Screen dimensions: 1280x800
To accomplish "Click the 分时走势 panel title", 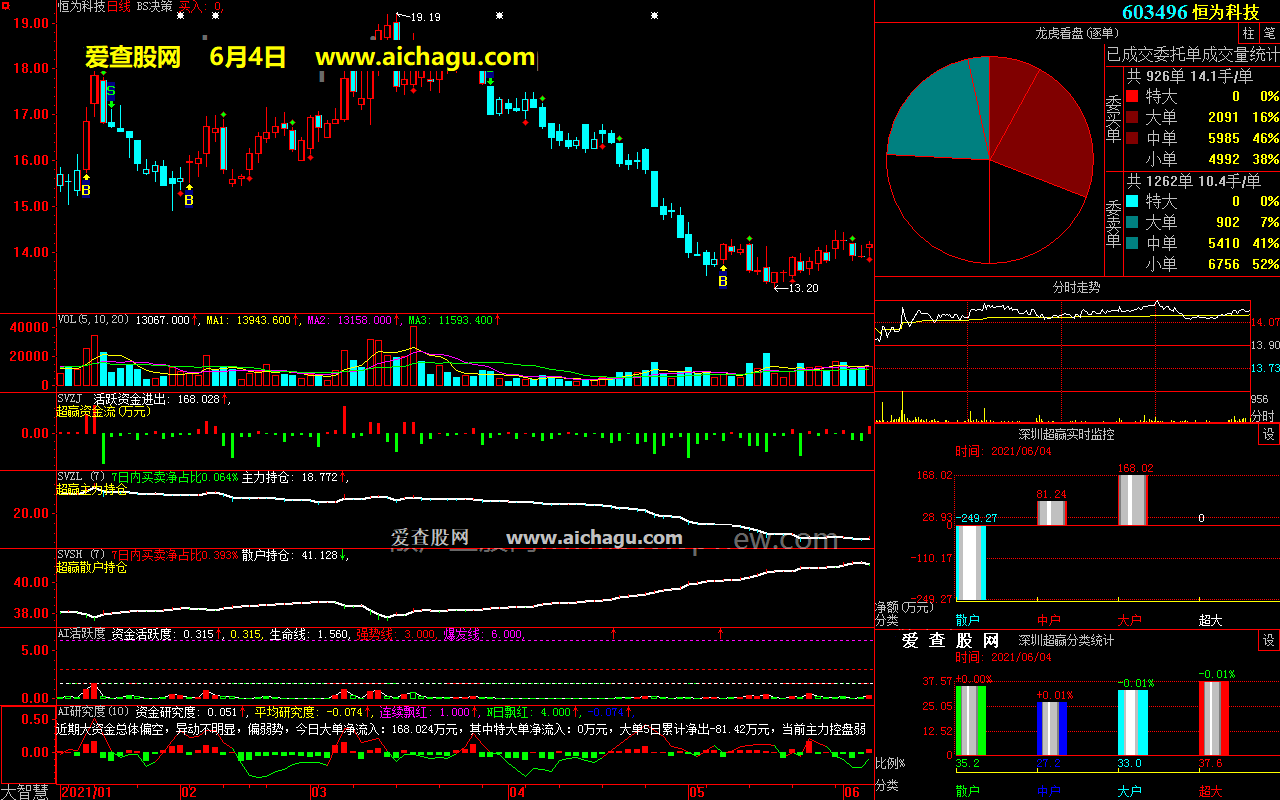I will click(1076, 287).
